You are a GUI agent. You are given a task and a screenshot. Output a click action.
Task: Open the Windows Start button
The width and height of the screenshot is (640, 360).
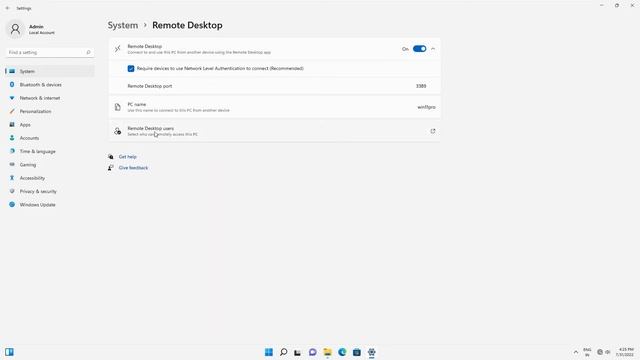click(x=269, y=352)
